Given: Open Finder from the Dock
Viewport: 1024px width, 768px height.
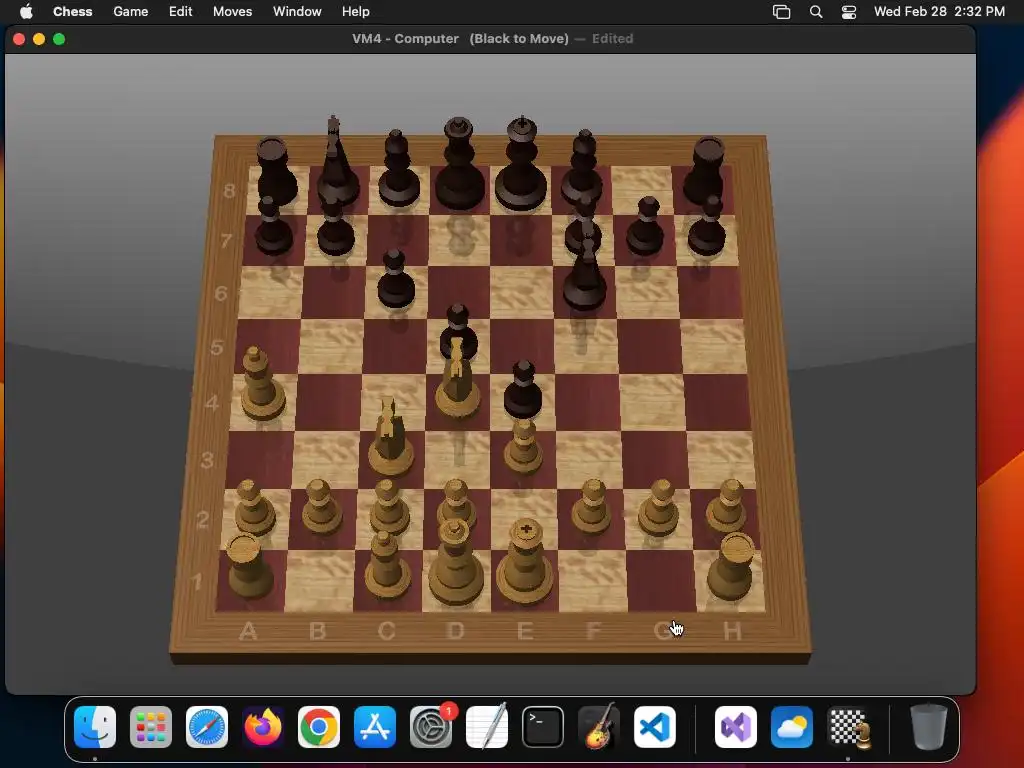Looking at the screenshot, I should pos(95,727).
